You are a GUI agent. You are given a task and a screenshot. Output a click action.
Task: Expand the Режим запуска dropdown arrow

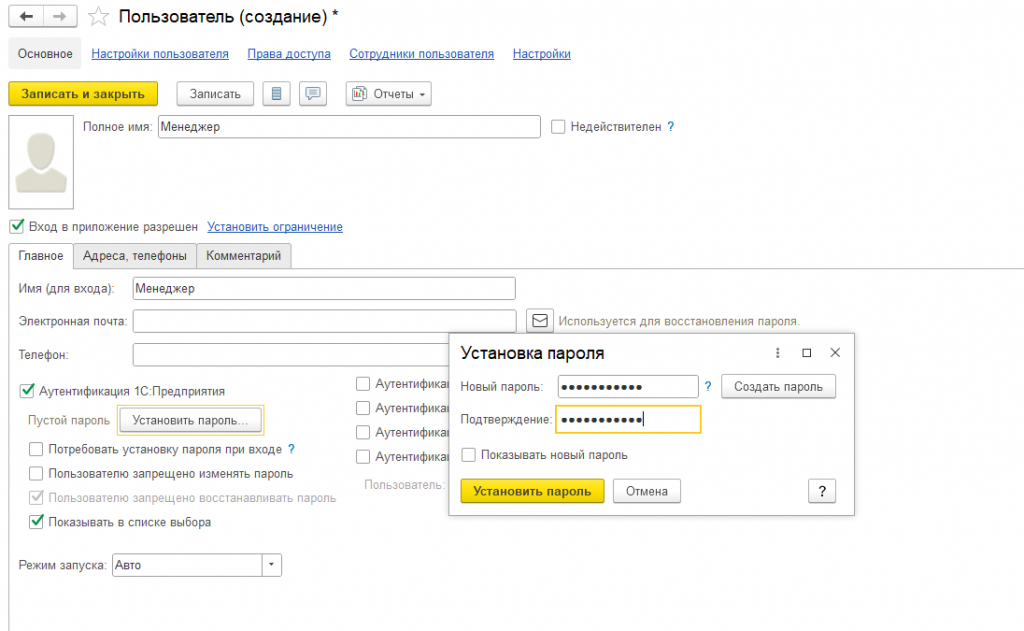[x=272, y=565]
